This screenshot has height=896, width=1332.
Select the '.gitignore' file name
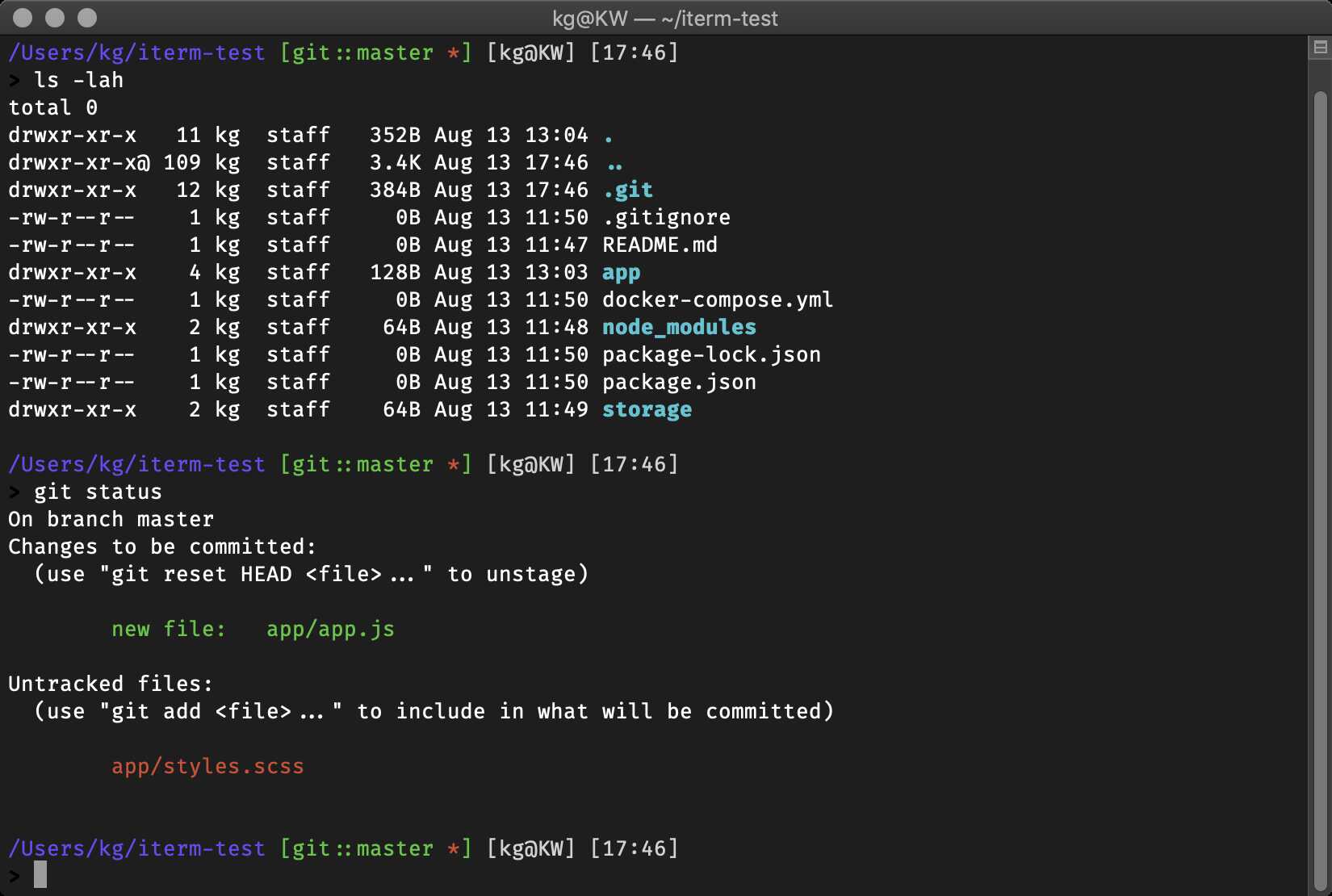coord(667,217)
